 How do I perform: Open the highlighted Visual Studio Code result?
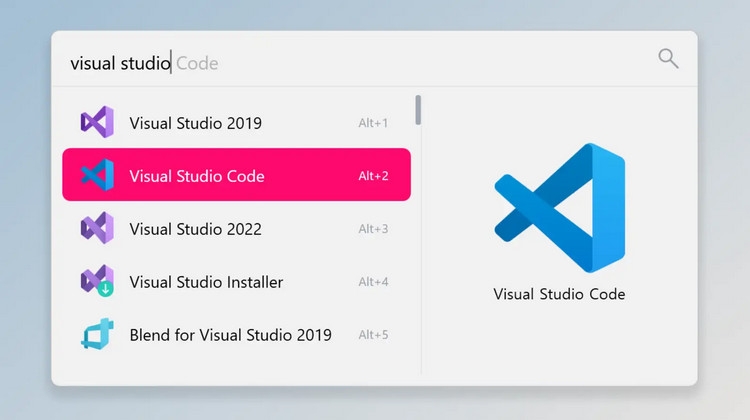[x=236, y=175]
